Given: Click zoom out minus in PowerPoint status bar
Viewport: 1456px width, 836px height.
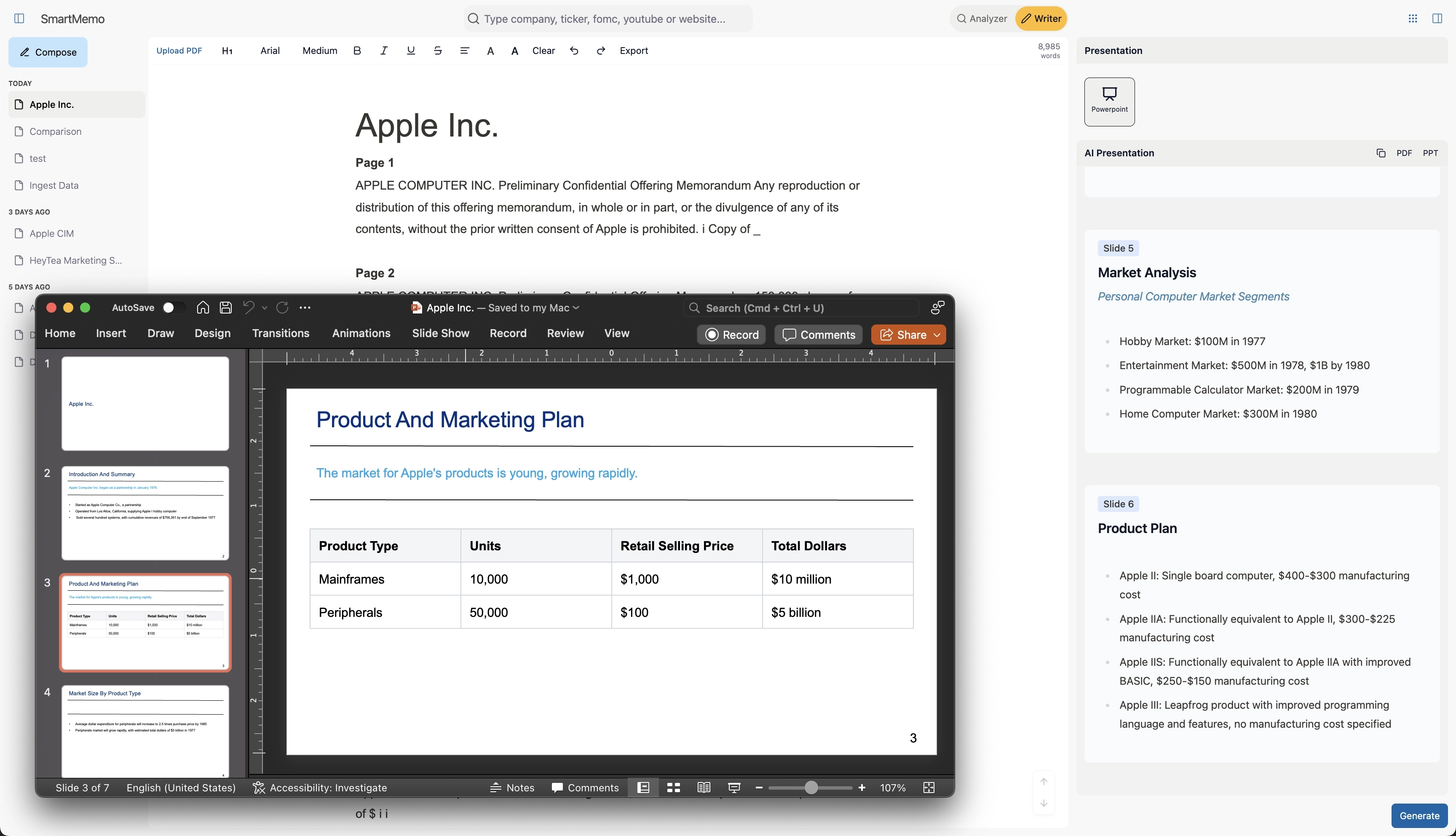Looking at the screenshot, I should tap(759, 788).
